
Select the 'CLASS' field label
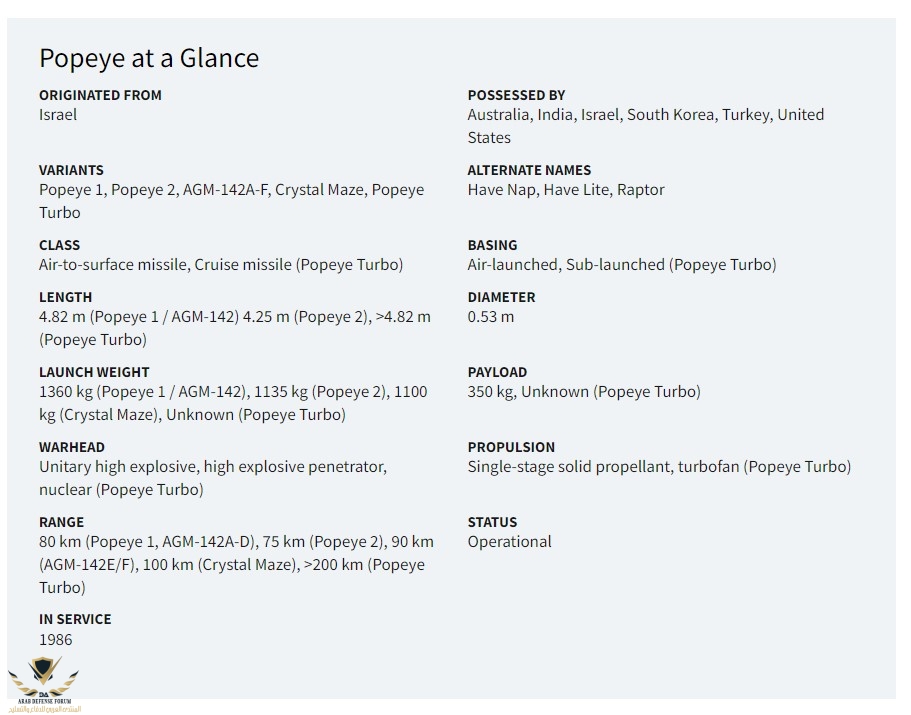click(x=59, y=245)
